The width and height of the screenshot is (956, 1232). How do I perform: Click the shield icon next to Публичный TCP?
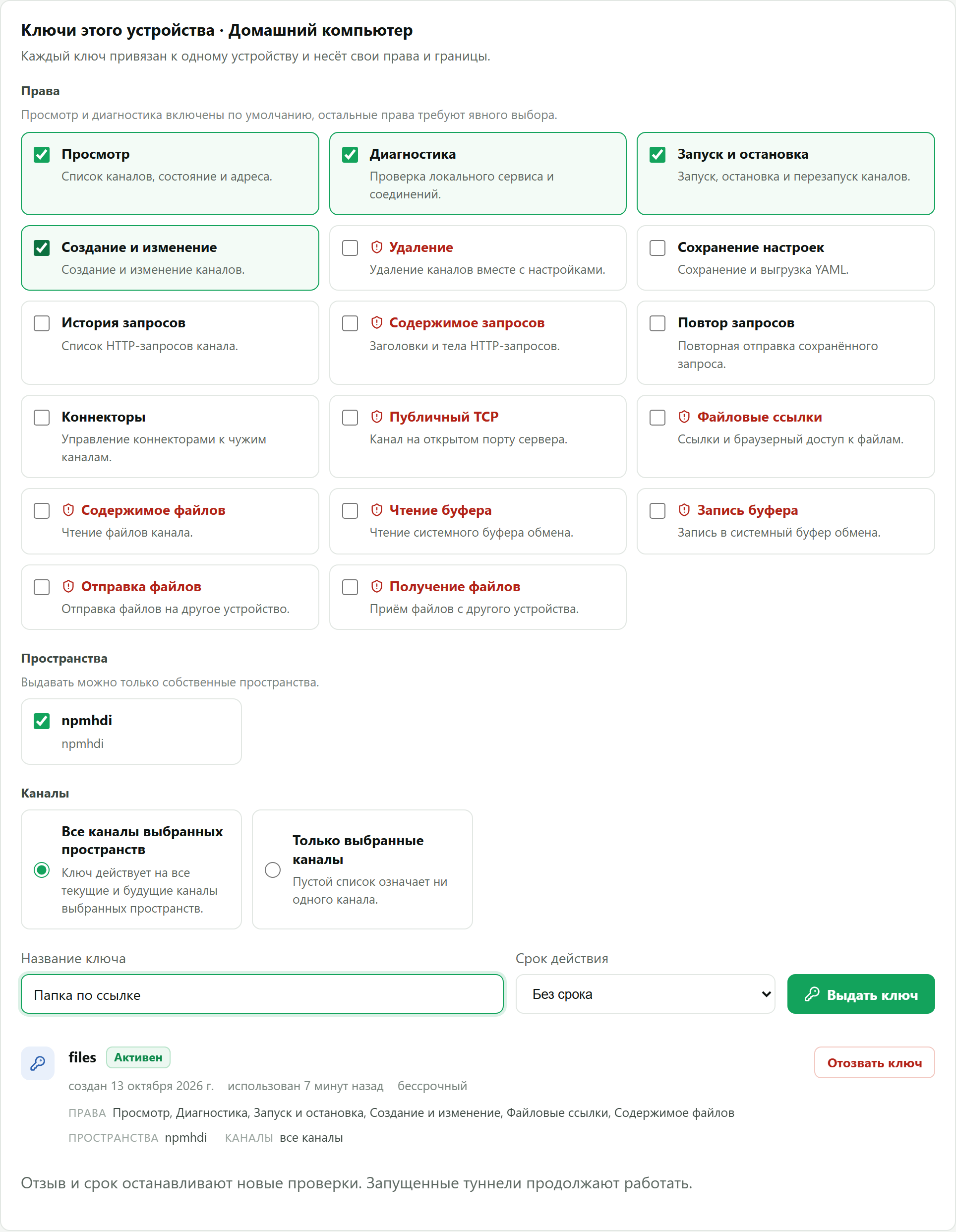pos(377,417)
